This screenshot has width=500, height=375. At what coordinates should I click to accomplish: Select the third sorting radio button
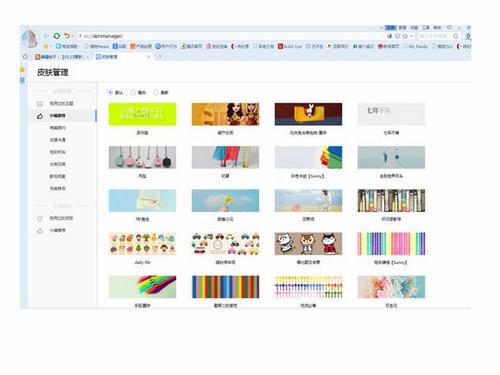[155, 92]
